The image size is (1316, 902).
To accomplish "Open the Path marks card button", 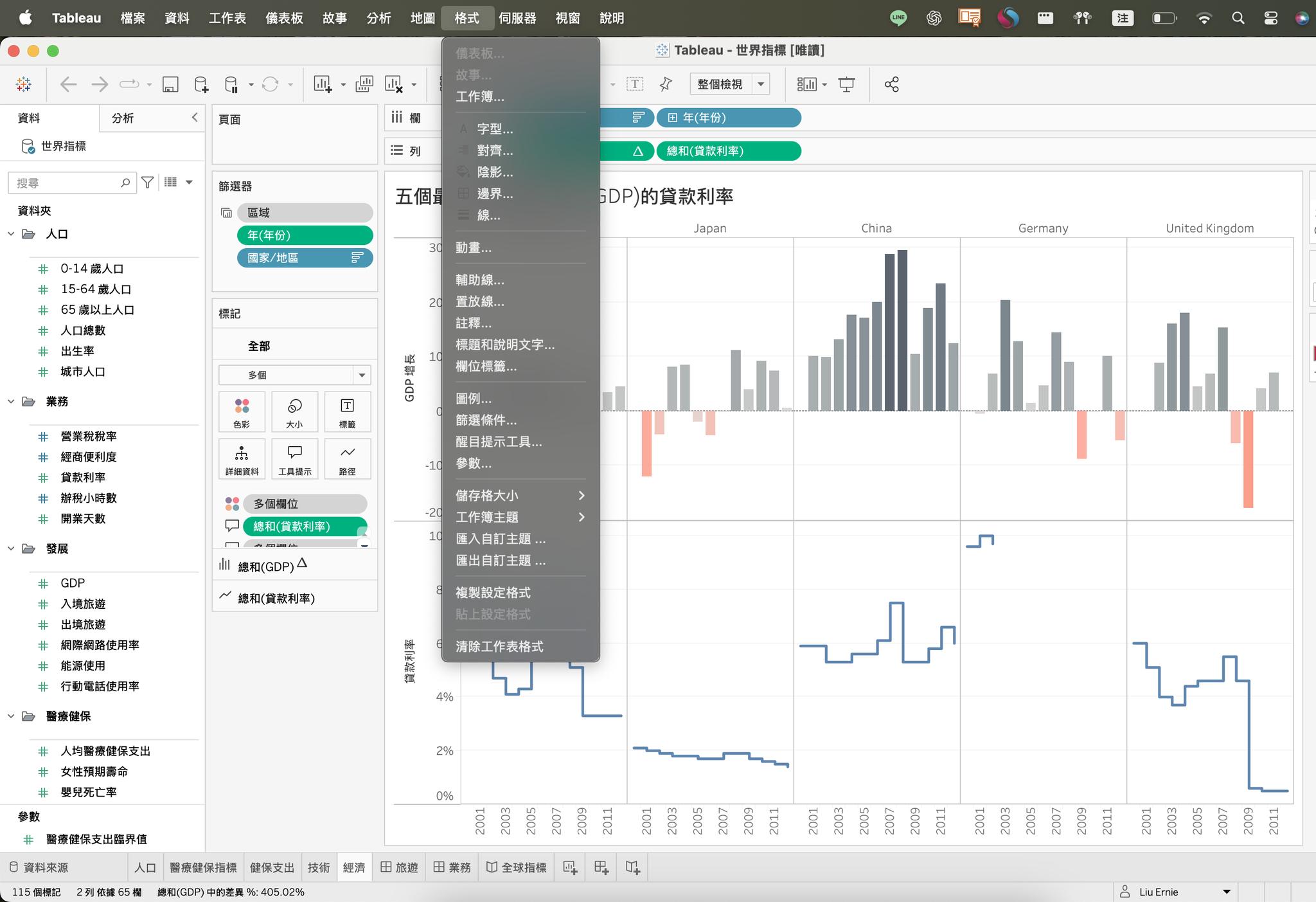I will [x=347, y=458].
